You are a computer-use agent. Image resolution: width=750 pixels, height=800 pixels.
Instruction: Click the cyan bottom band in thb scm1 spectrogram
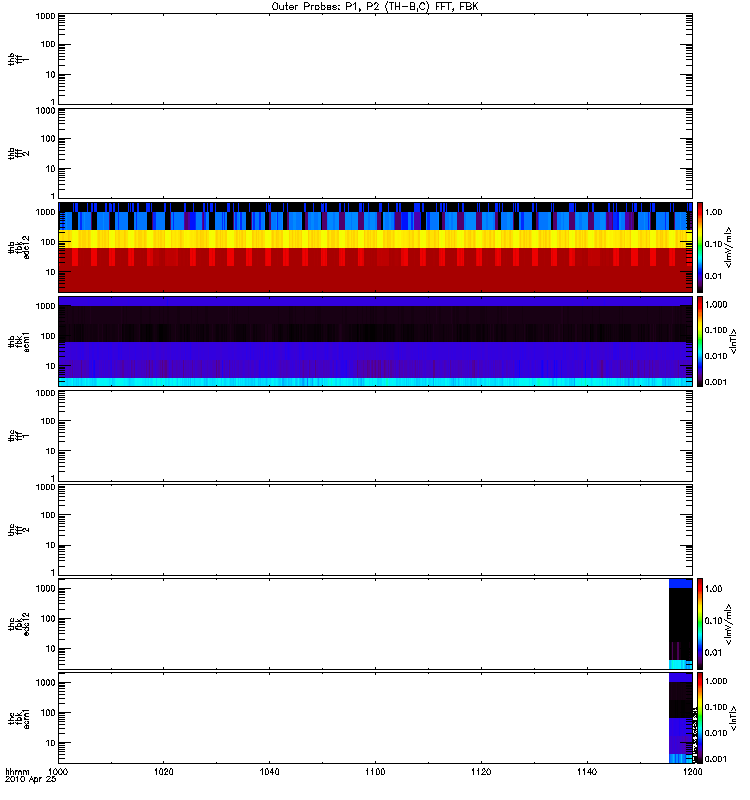coord(376,382)
